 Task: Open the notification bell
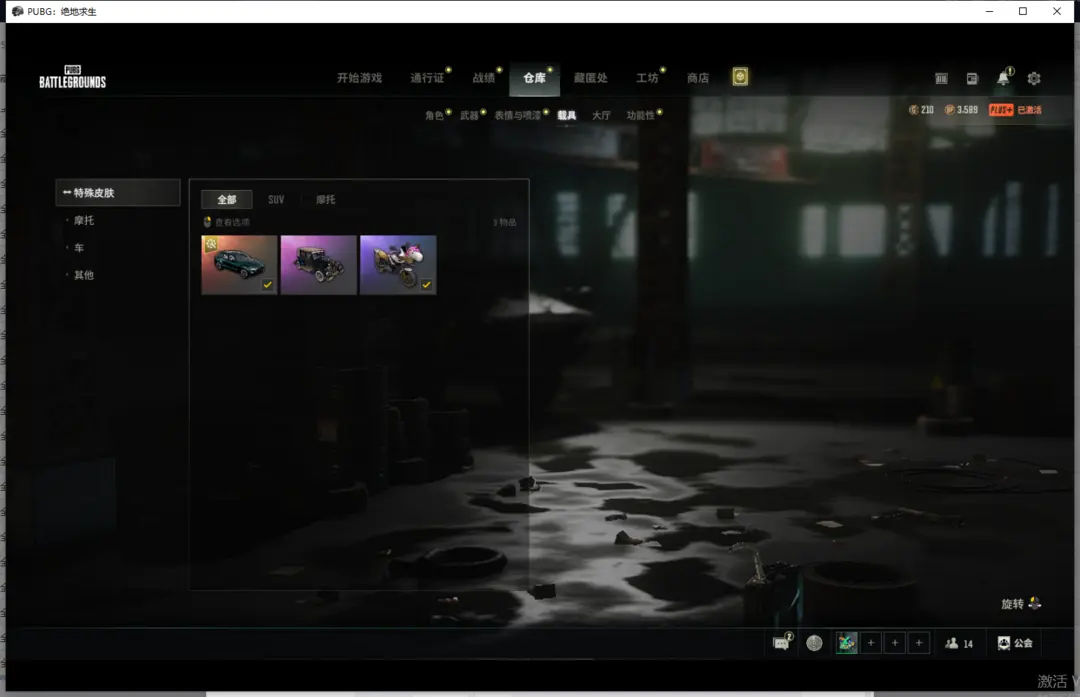pyautogui.click(x=1004, y=78)
